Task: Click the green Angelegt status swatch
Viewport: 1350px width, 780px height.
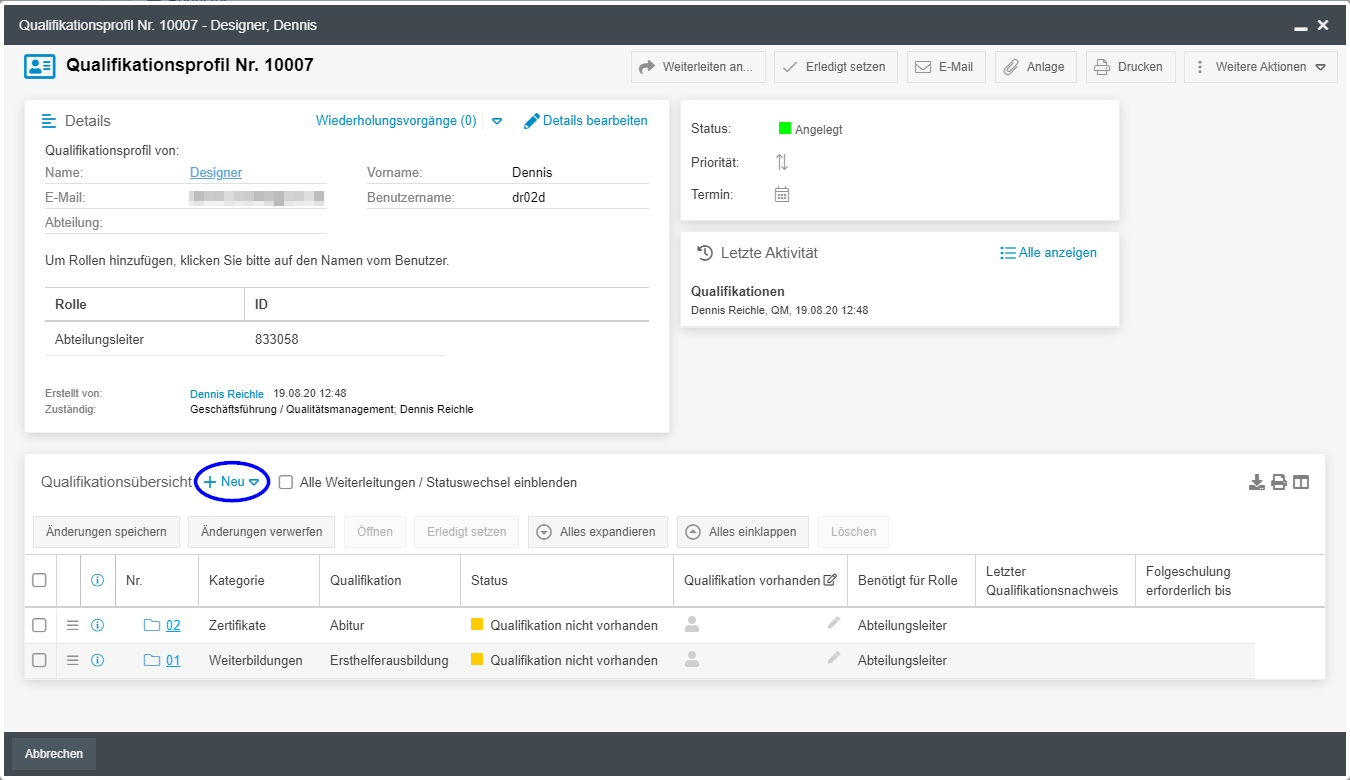Action: [785, 129]
